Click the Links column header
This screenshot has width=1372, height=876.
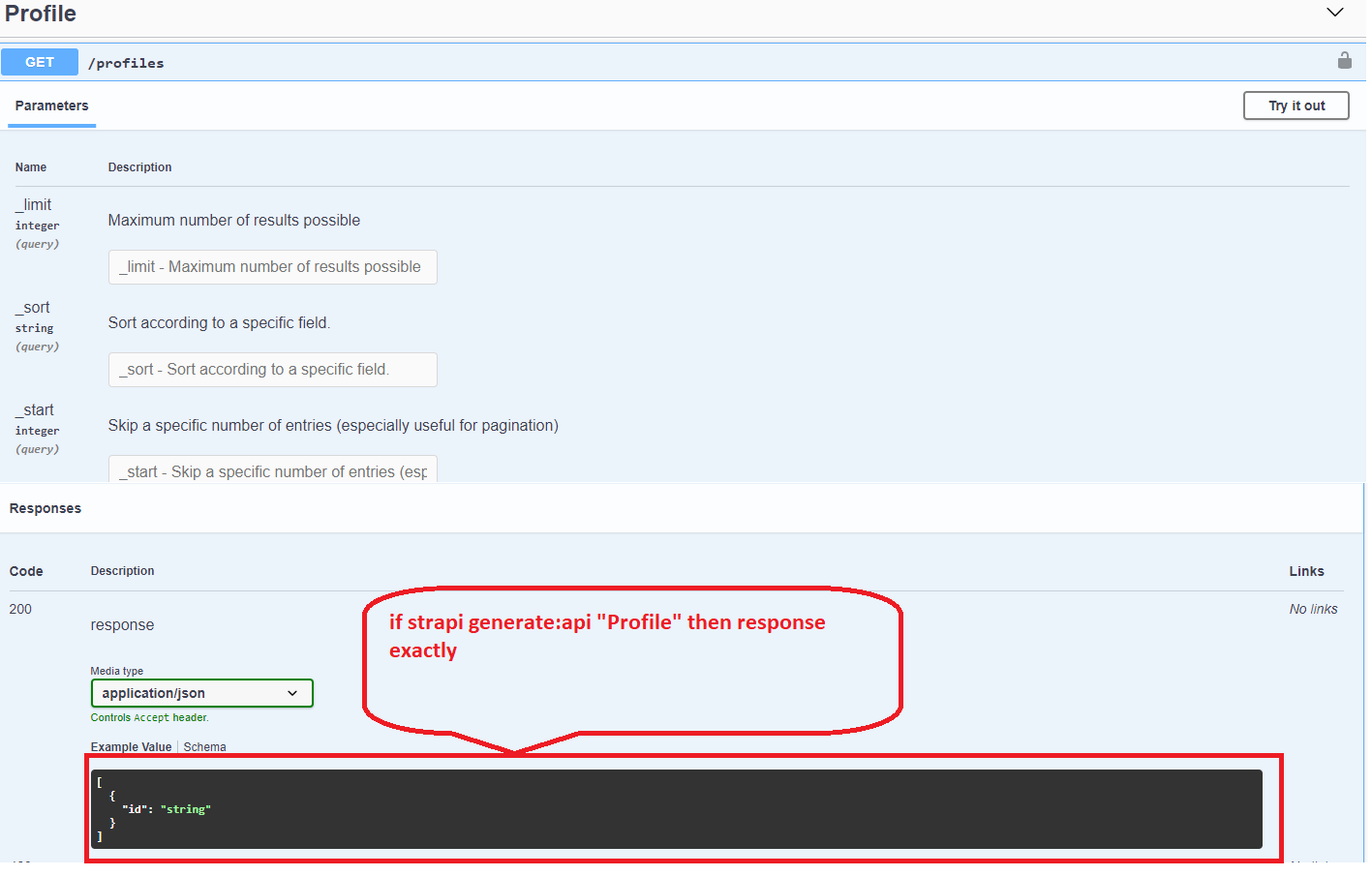tap(1306, 571)
